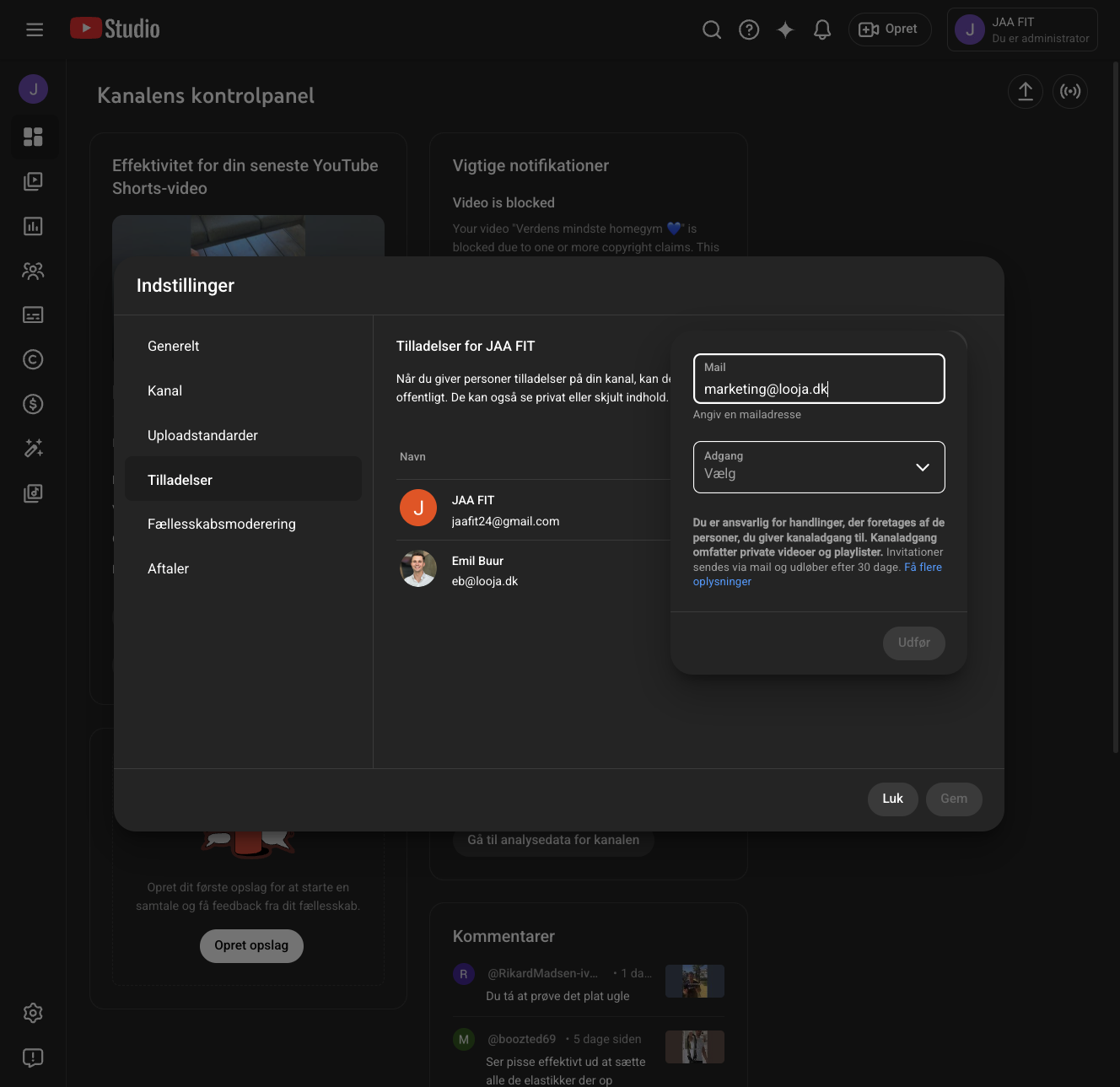Click the JAA FIT orange avatar
This screenshot has height=1087, width=1120.
coord(418,508)
